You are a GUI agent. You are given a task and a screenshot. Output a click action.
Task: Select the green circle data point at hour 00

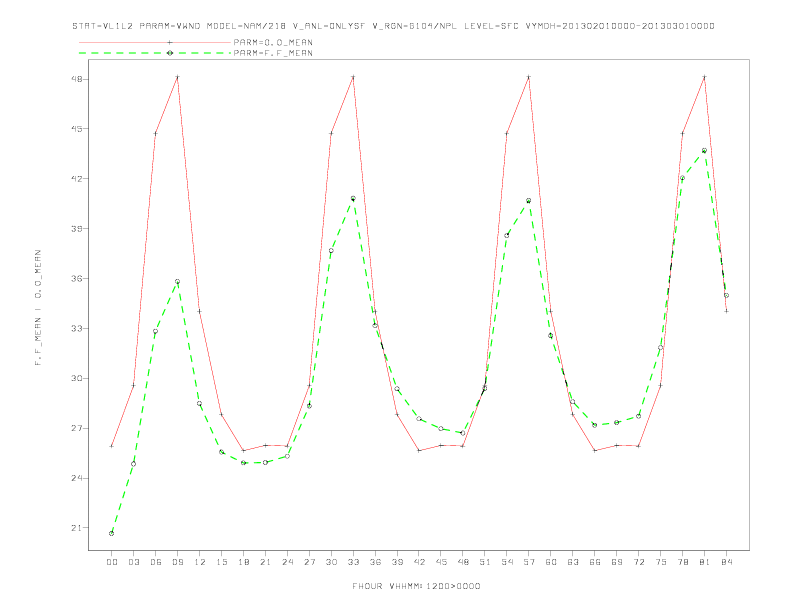[x=112, y=533]
